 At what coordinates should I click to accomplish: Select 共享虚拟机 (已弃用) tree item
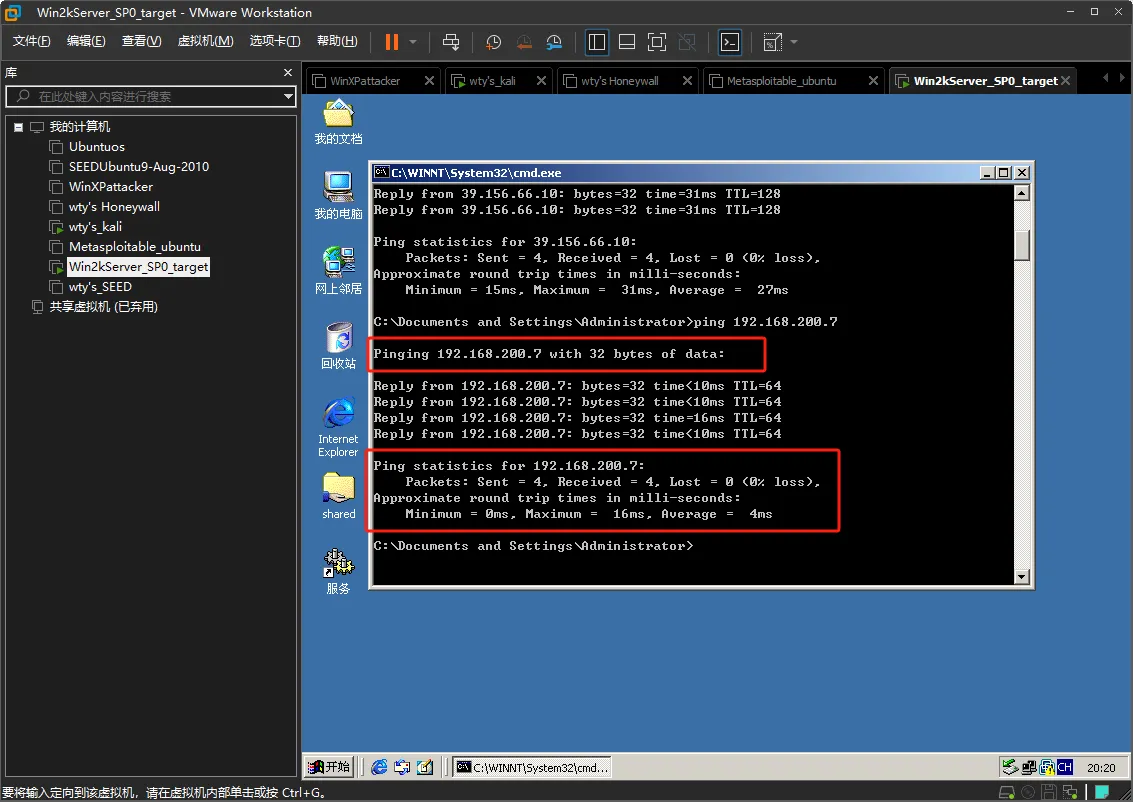(103, 307)
